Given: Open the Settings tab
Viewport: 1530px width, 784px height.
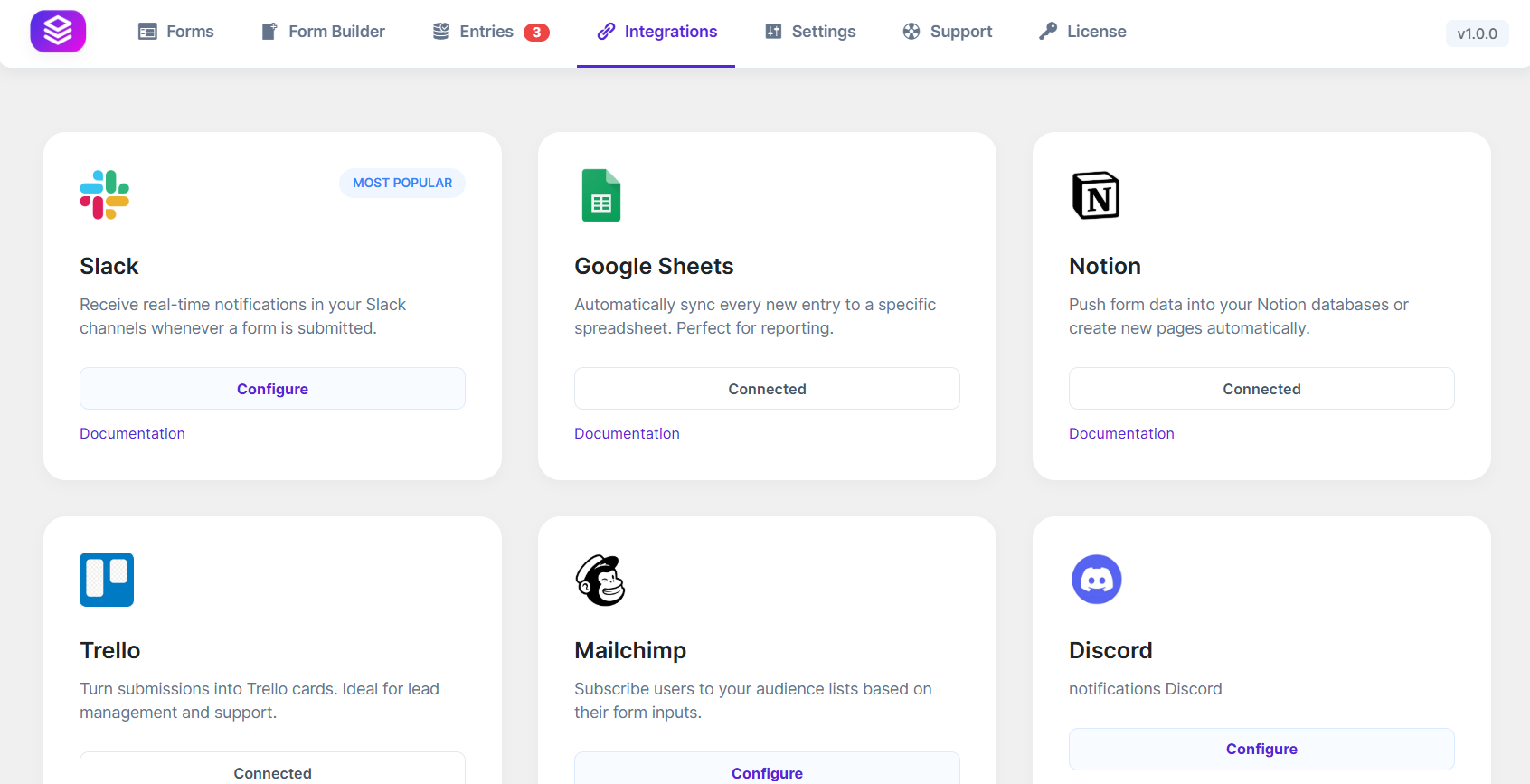Looking at the screenshot, I should pyautogui.click(x=810, y=32).
